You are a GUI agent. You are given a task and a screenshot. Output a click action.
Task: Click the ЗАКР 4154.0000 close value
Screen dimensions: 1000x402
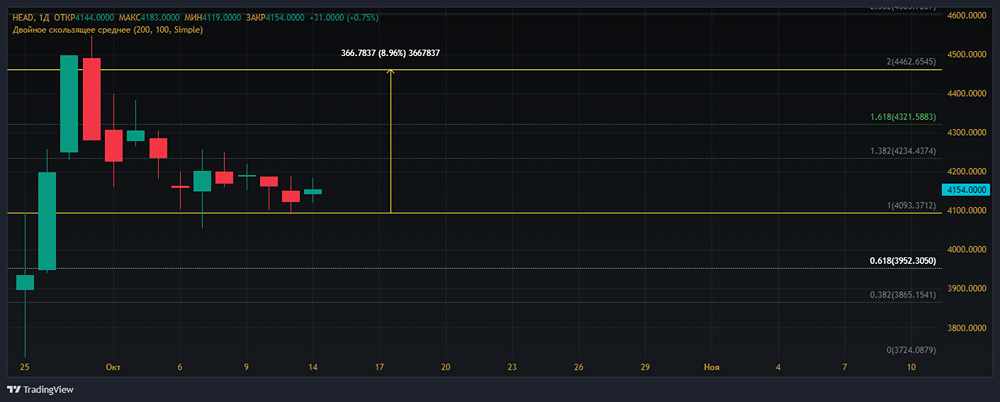point(274,19)
